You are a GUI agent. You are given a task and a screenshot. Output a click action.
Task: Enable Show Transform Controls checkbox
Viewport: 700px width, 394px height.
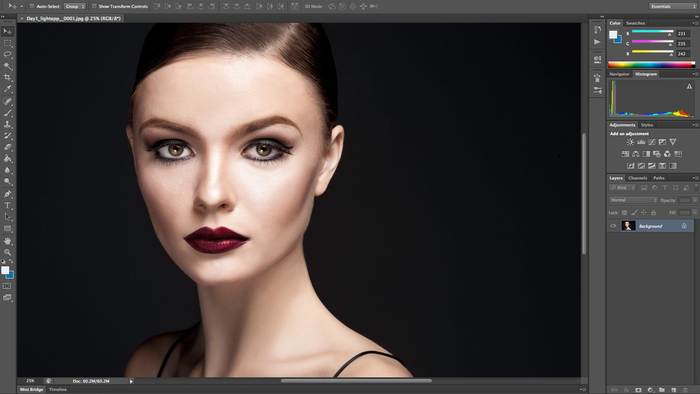coord(94,6)
